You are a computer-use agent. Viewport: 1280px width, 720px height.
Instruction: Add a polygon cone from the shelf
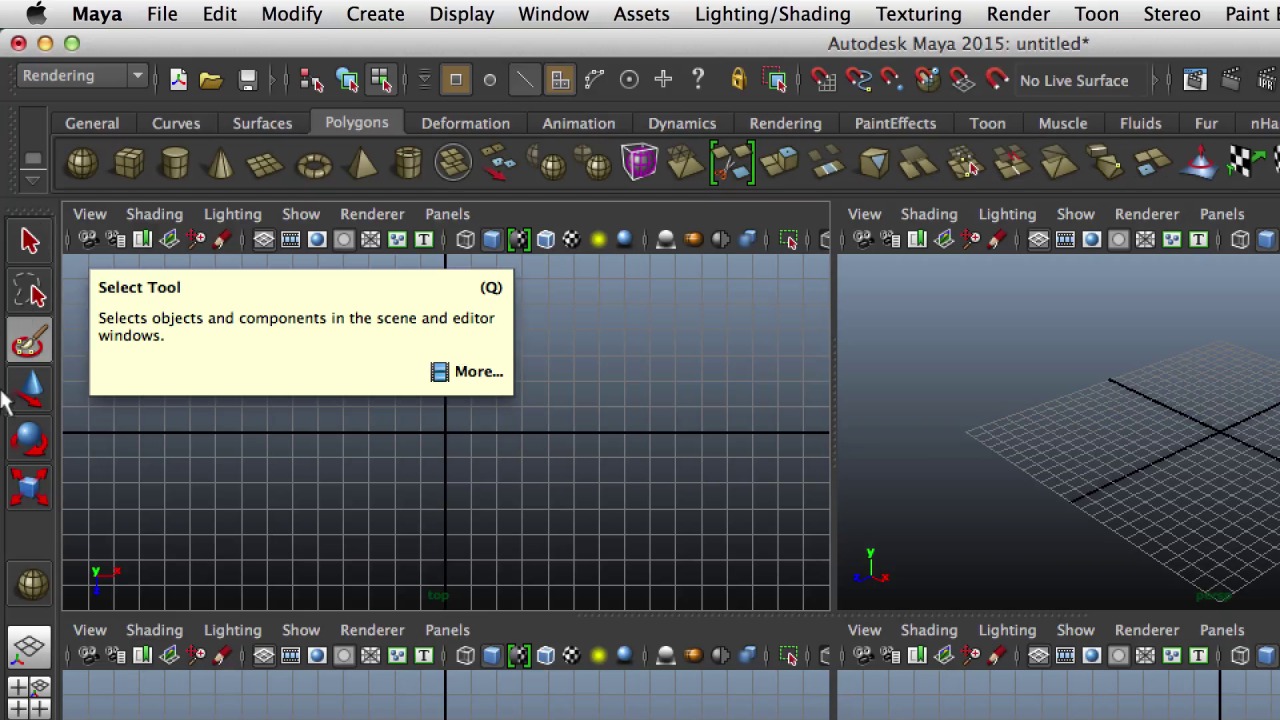coord(221,164)
